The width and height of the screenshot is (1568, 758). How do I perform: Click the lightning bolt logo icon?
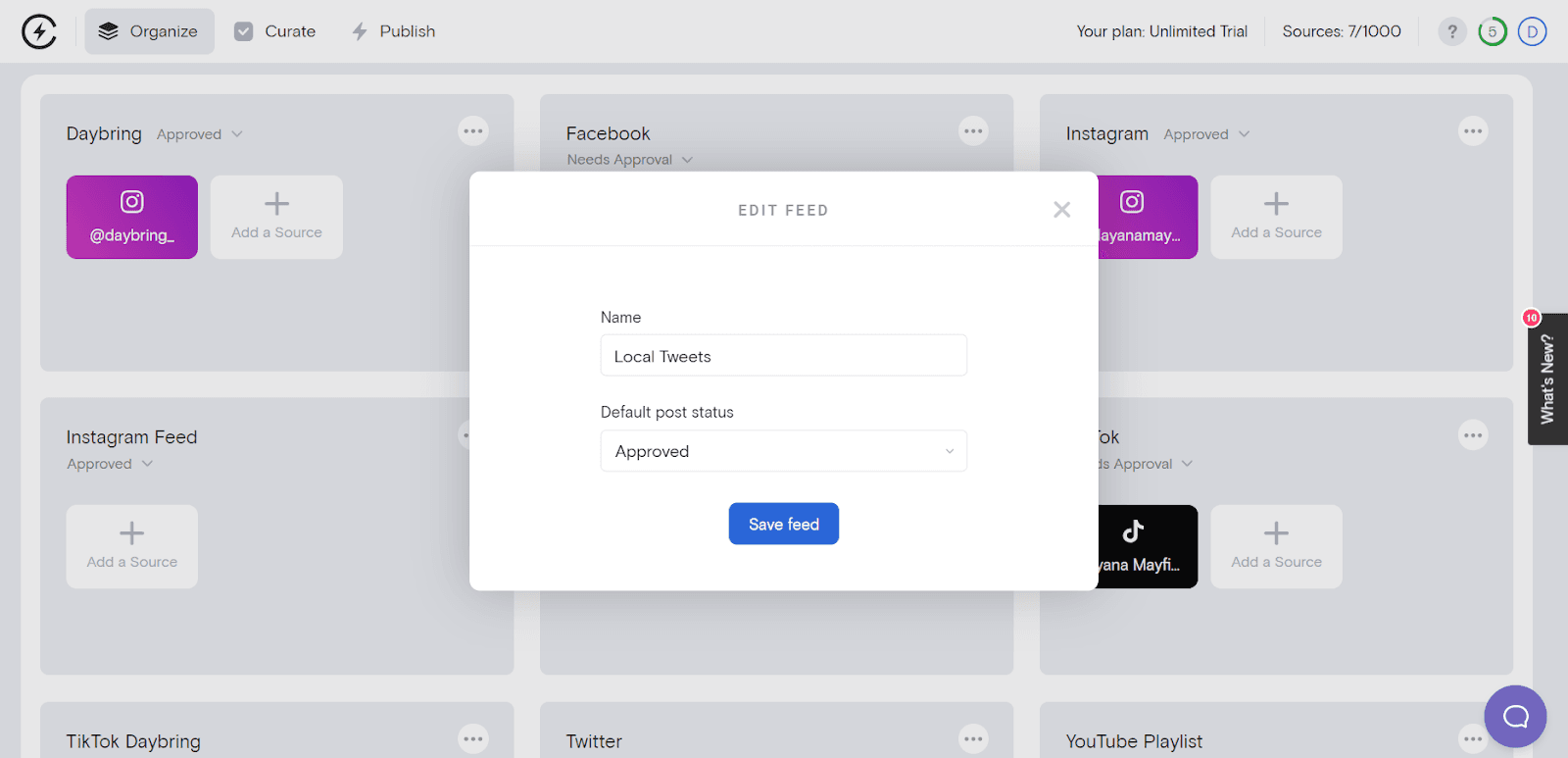[x=39, y=31]
